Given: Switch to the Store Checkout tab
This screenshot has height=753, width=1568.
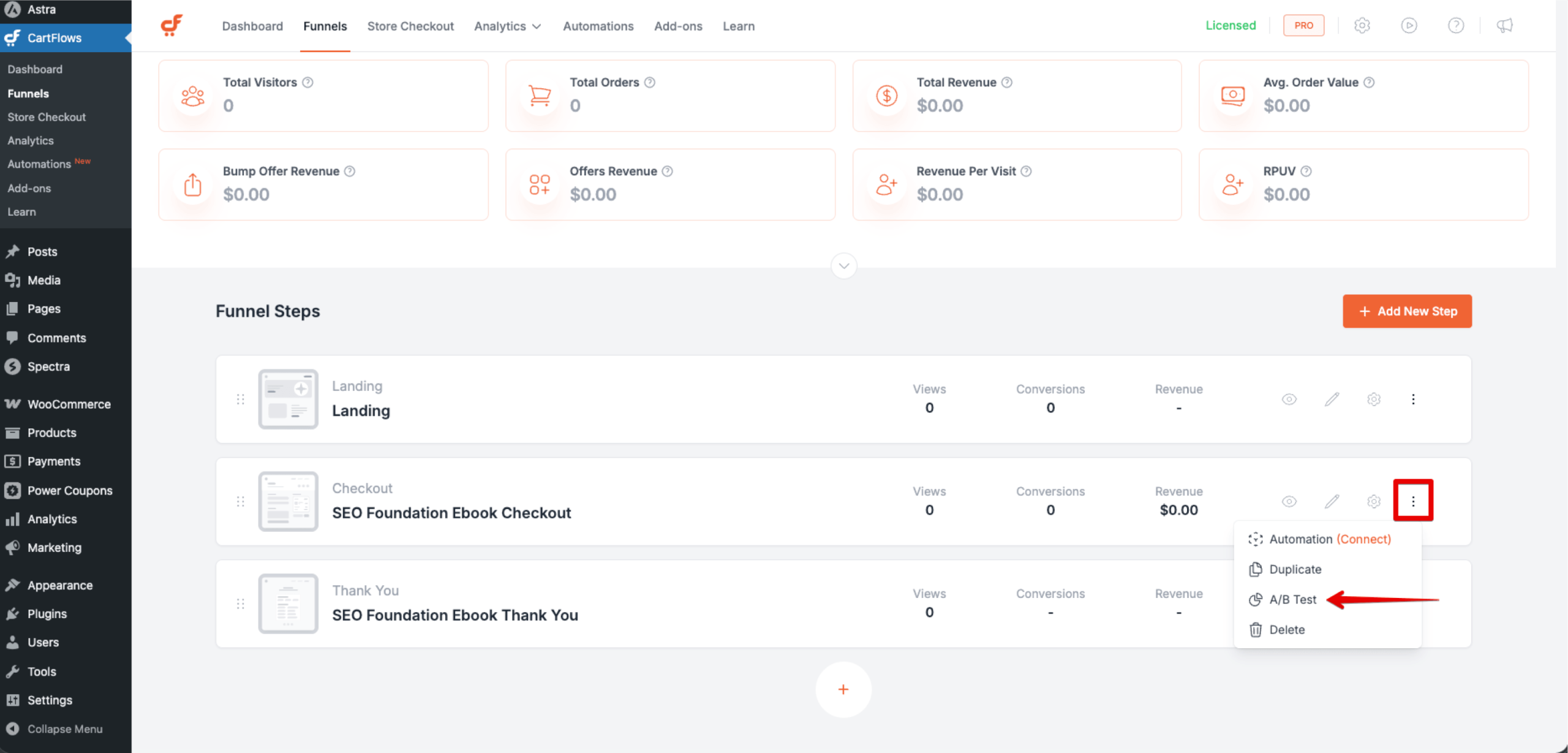Looking at the screenshot, I should coord(410,26).
